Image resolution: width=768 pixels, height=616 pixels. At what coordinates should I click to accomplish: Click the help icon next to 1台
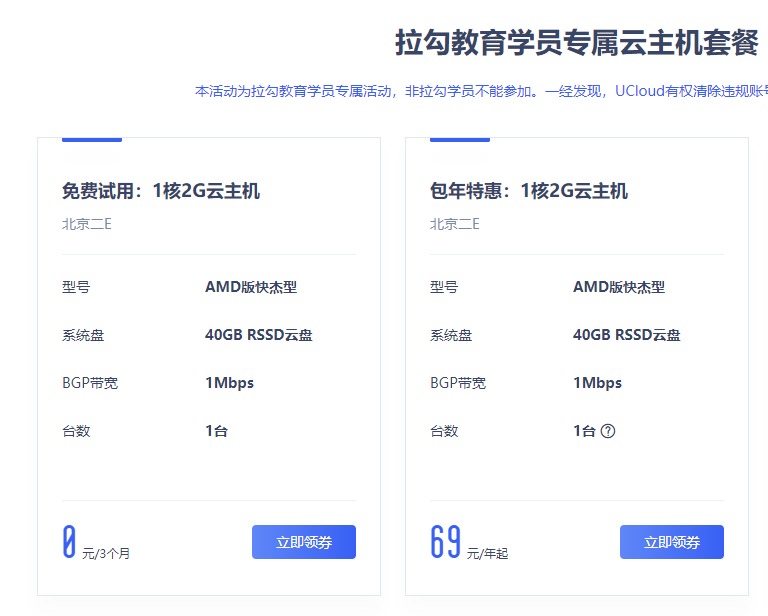coord(608,431)
